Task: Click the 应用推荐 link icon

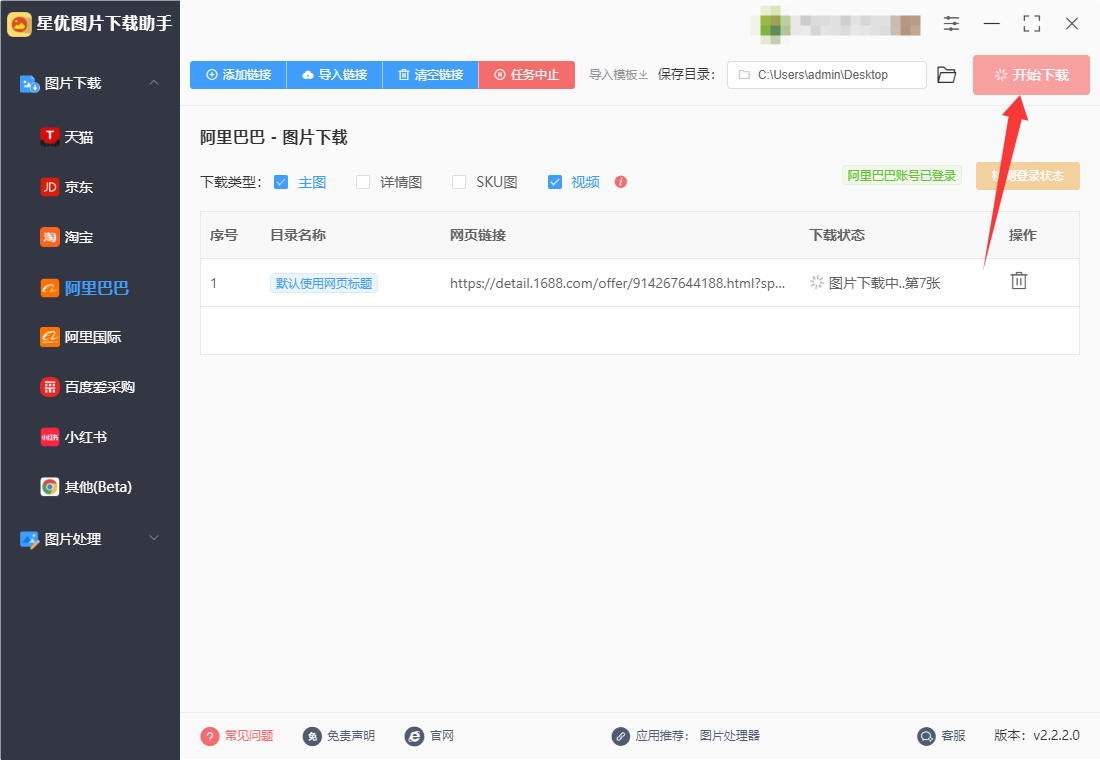Action: [620, 735]
